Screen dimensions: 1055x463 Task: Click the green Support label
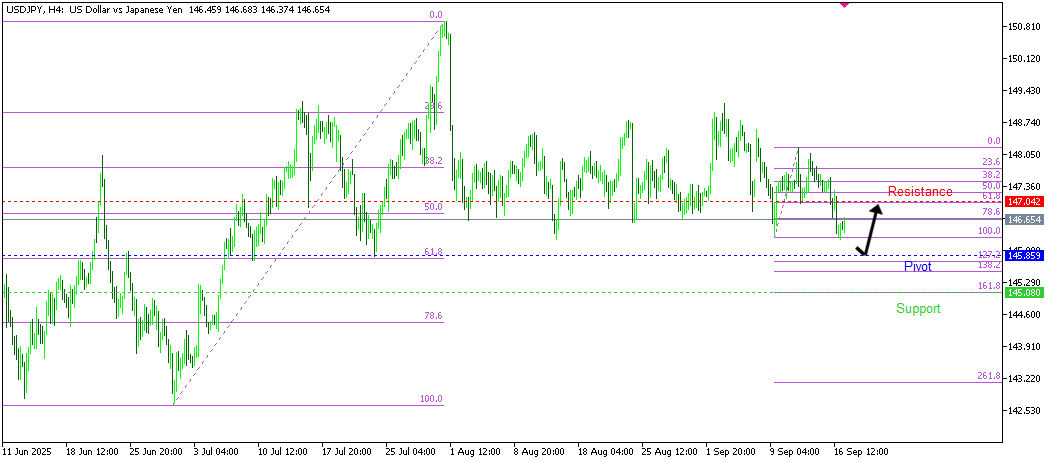coord(918,309)
